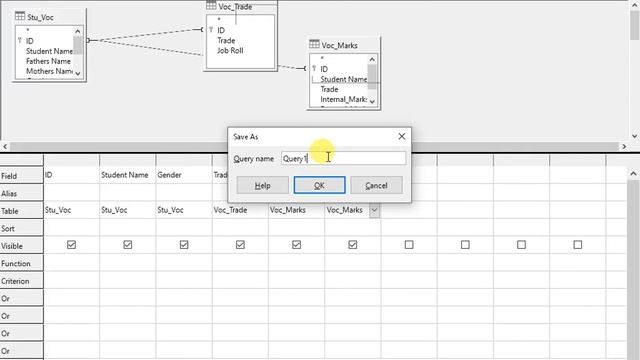Open Help from Save As dialog
Viewport: 640px width, 360px height.
[x=262, y=185]
